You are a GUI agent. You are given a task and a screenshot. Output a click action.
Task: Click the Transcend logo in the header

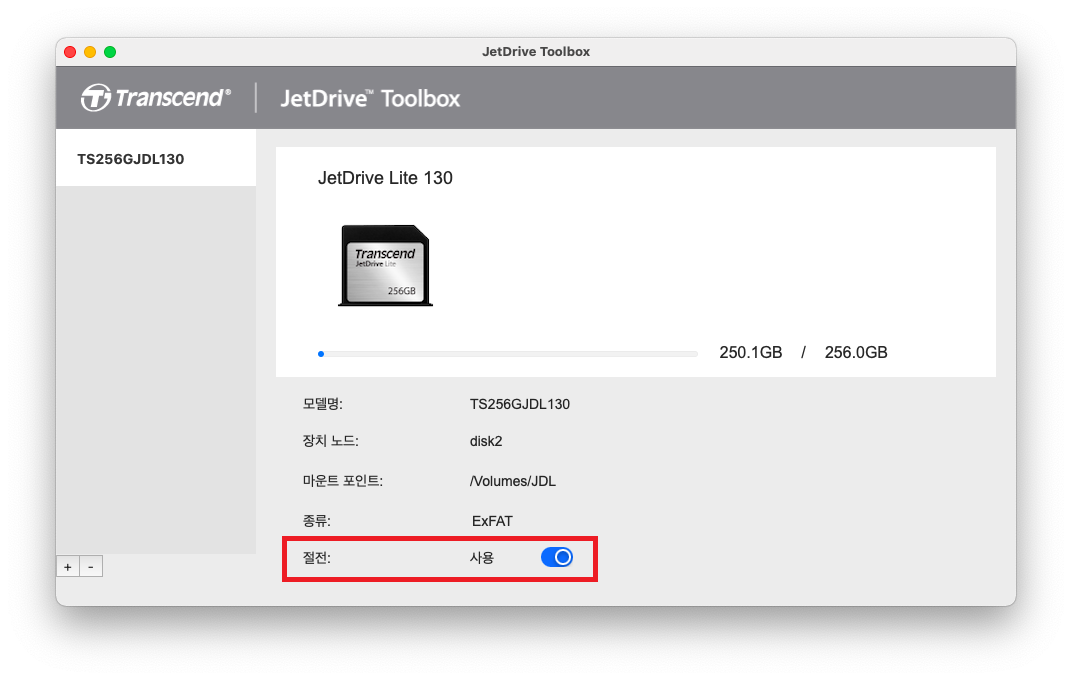pos(156,98)
